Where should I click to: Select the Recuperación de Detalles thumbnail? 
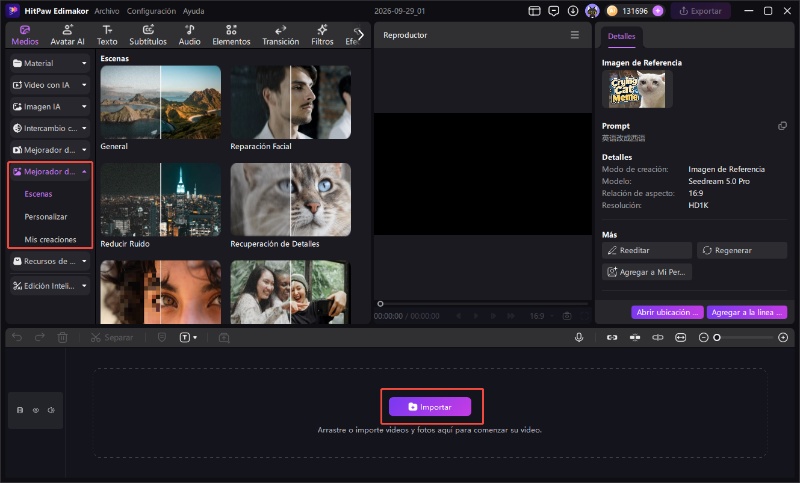pyautogui.click(x=290, y=199)
